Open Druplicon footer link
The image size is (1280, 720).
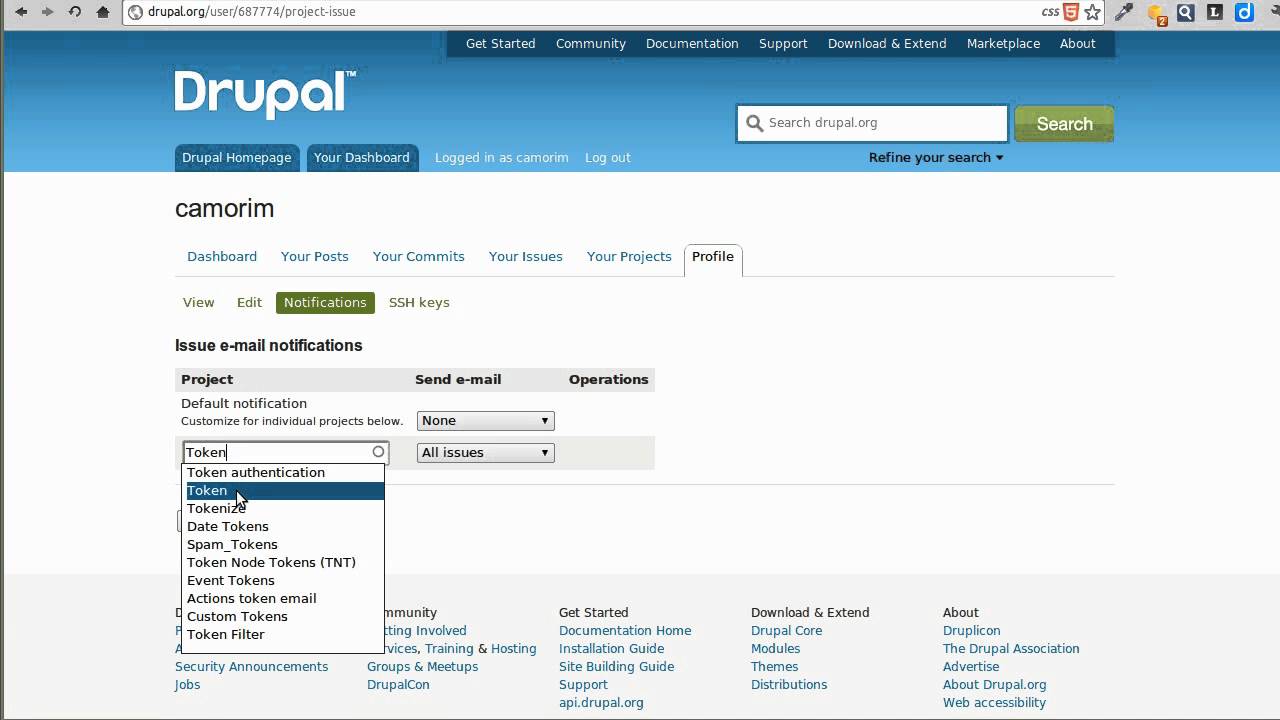[971, 631]
